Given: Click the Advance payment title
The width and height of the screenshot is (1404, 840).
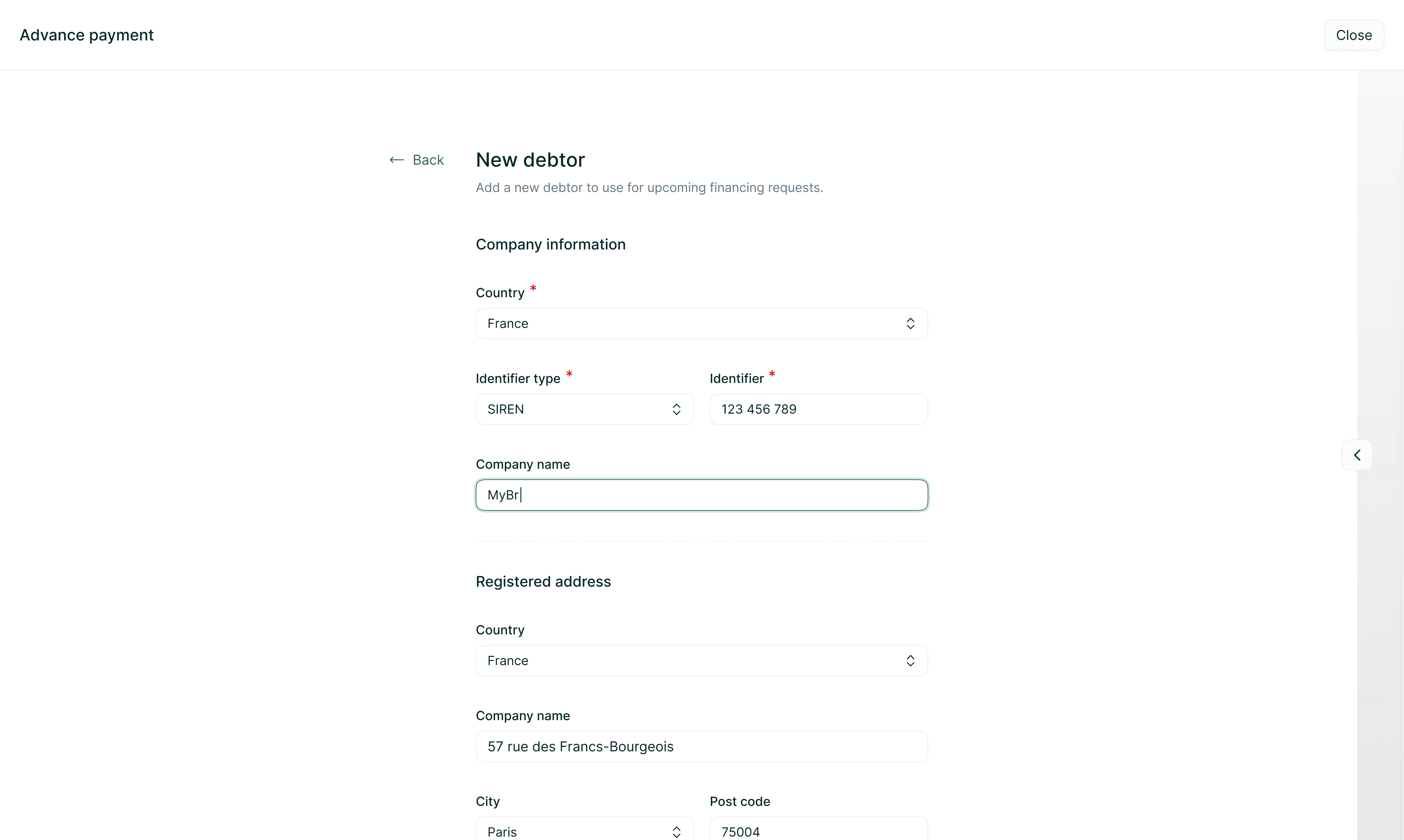Looking at the screenshot, I should 87,35.
